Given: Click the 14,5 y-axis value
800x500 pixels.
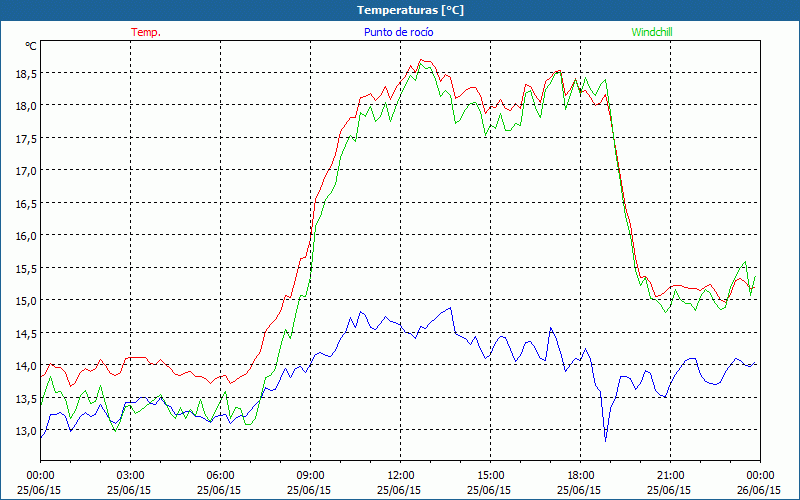Looking at the screenshot, I should 26,333.
